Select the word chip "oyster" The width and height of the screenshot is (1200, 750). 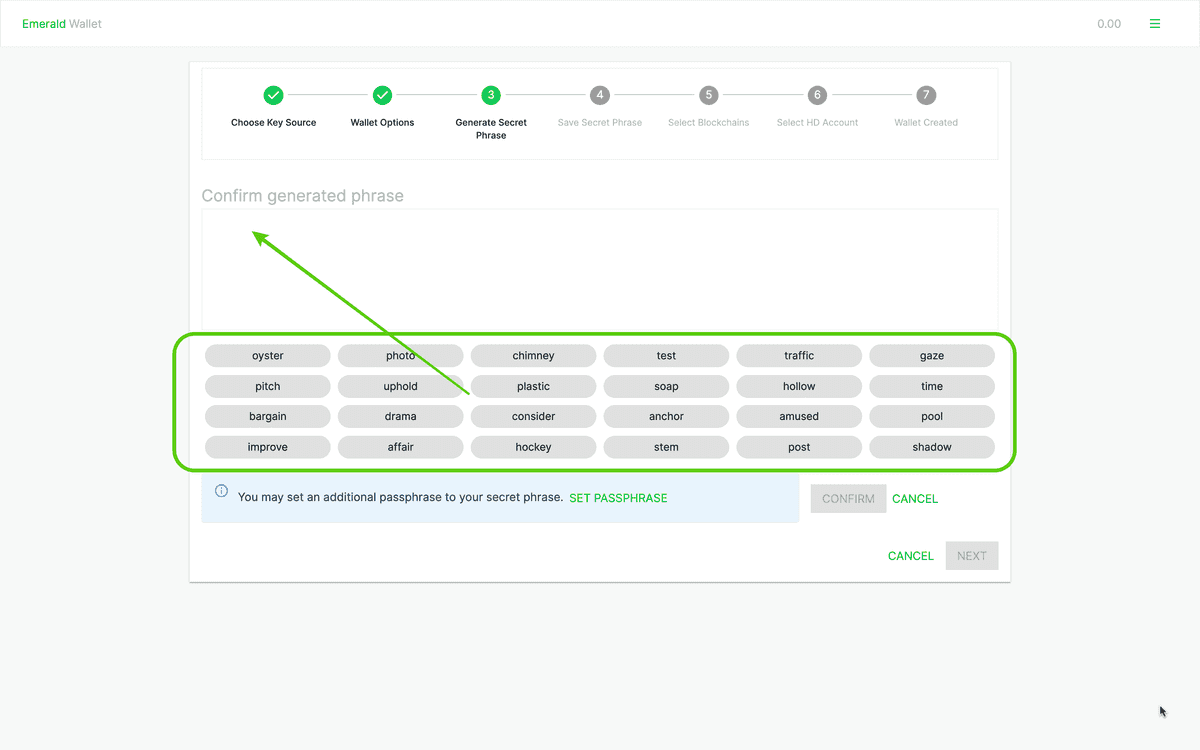(x=267, y=356)
